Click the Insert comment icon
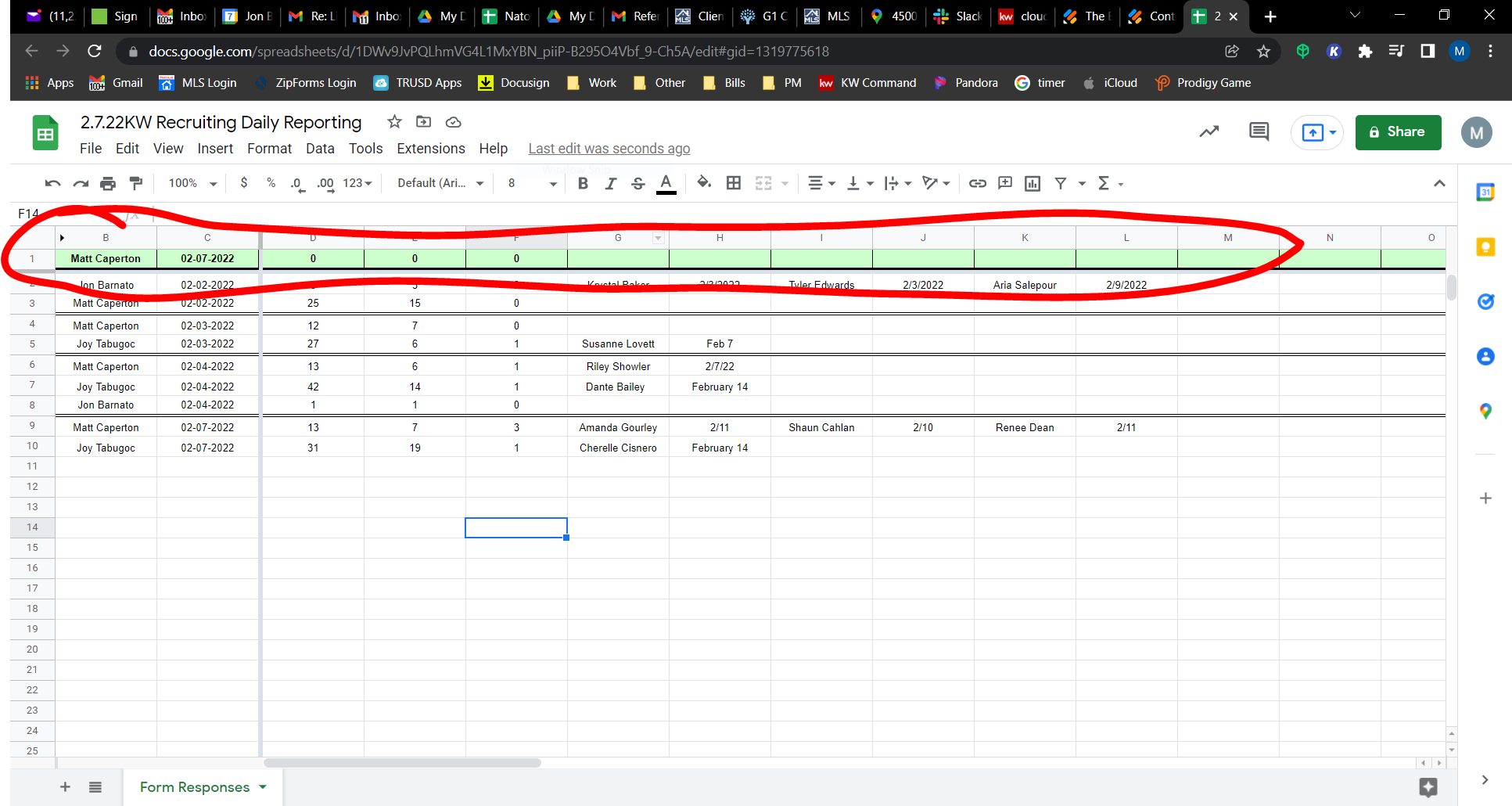 click(1004, 183)
